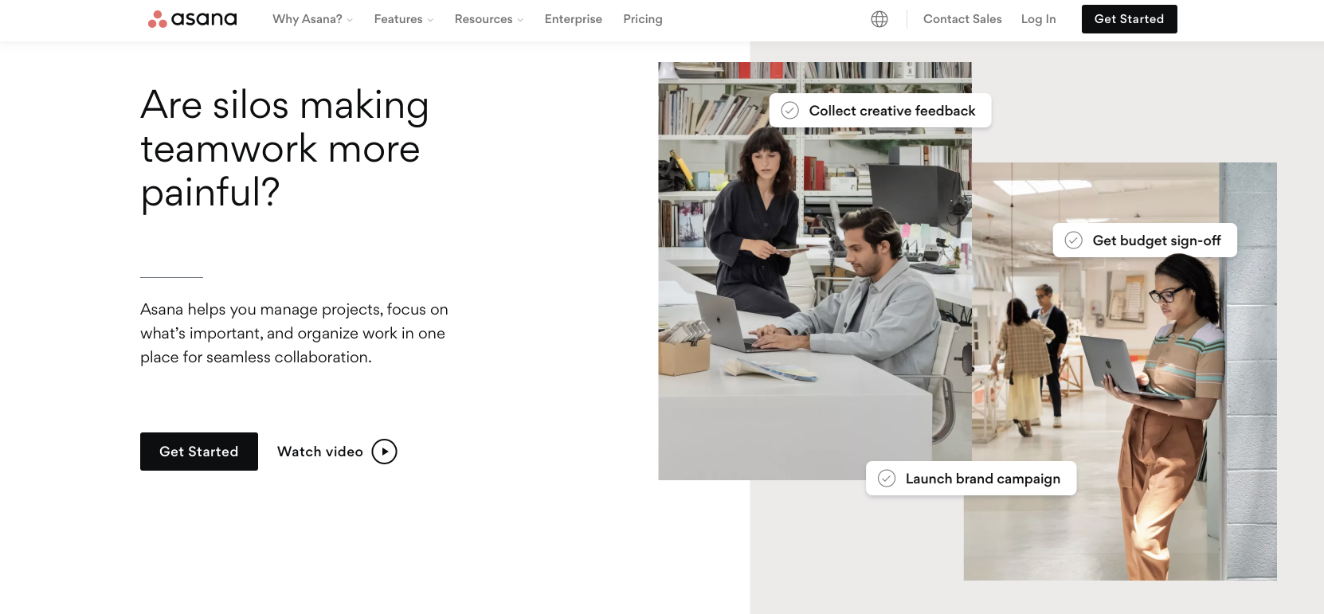
Task: Play video via the circular play icon
Action: pyautogui.click(x=384, y=452)
